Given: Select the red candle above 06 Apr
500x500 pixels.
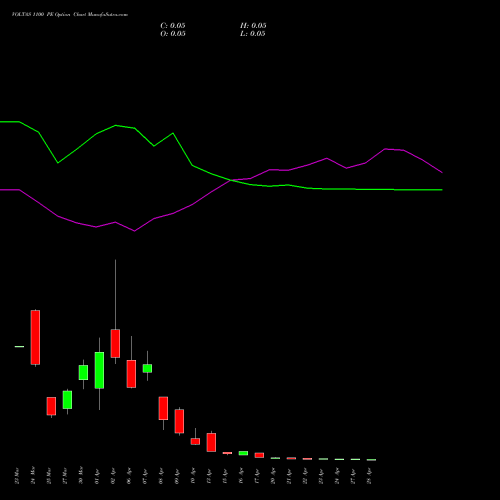Looking at the screenshot, I should coord(131,374).
